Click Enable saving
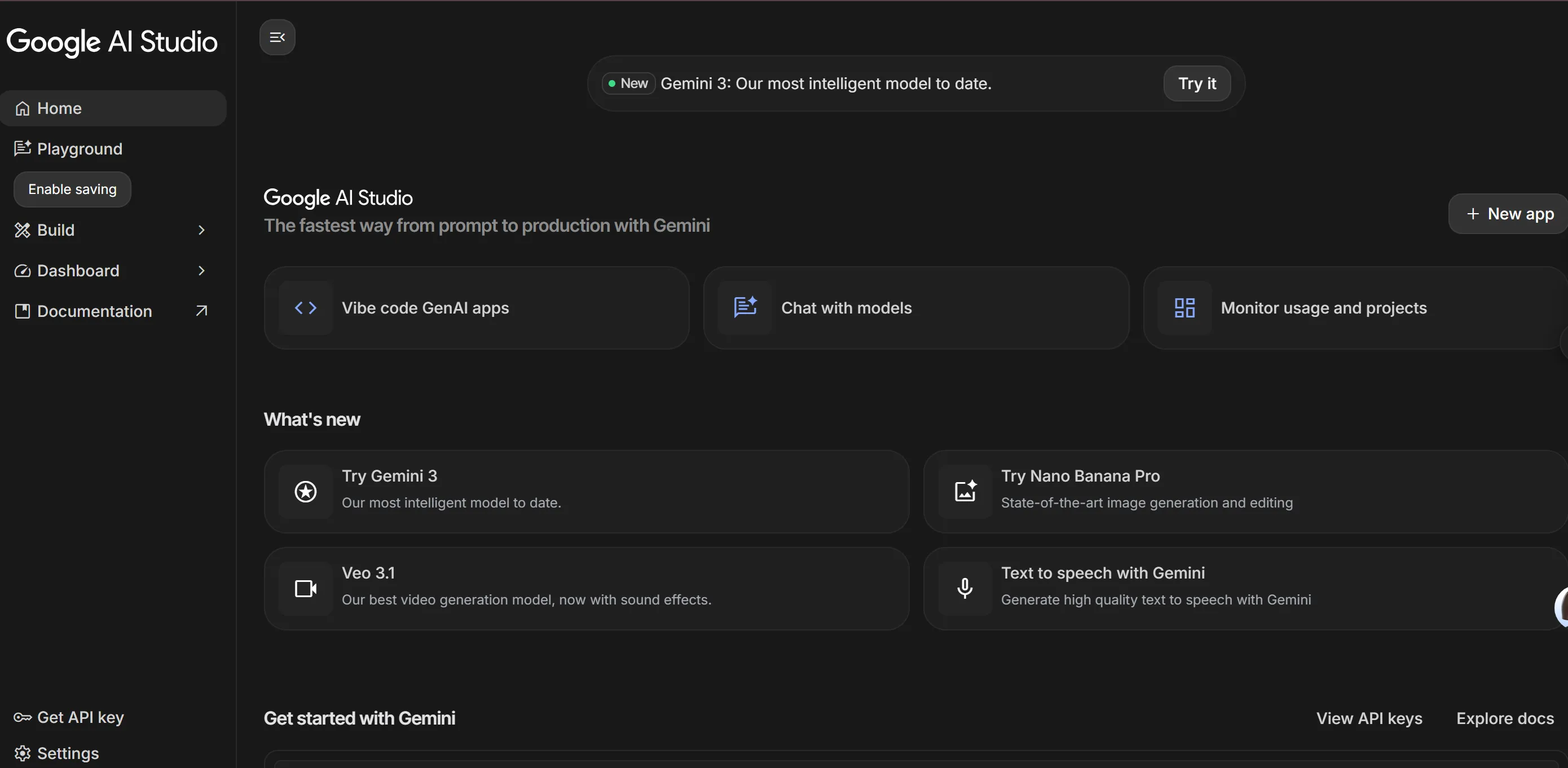This screenshot has height=768, width=1568. tap(71, 189)
